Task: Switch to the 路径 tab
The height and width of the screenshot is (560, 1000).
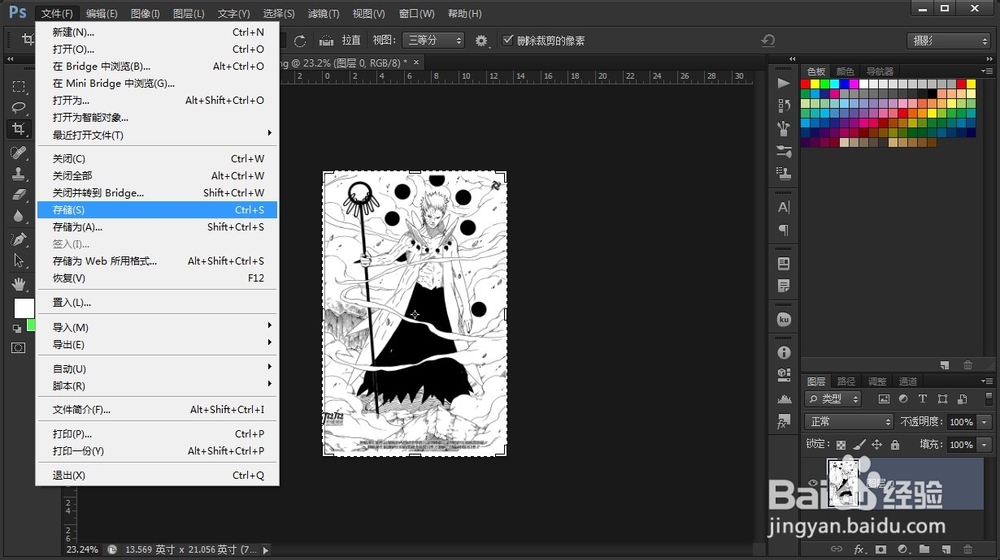Action: coord(846,381)
